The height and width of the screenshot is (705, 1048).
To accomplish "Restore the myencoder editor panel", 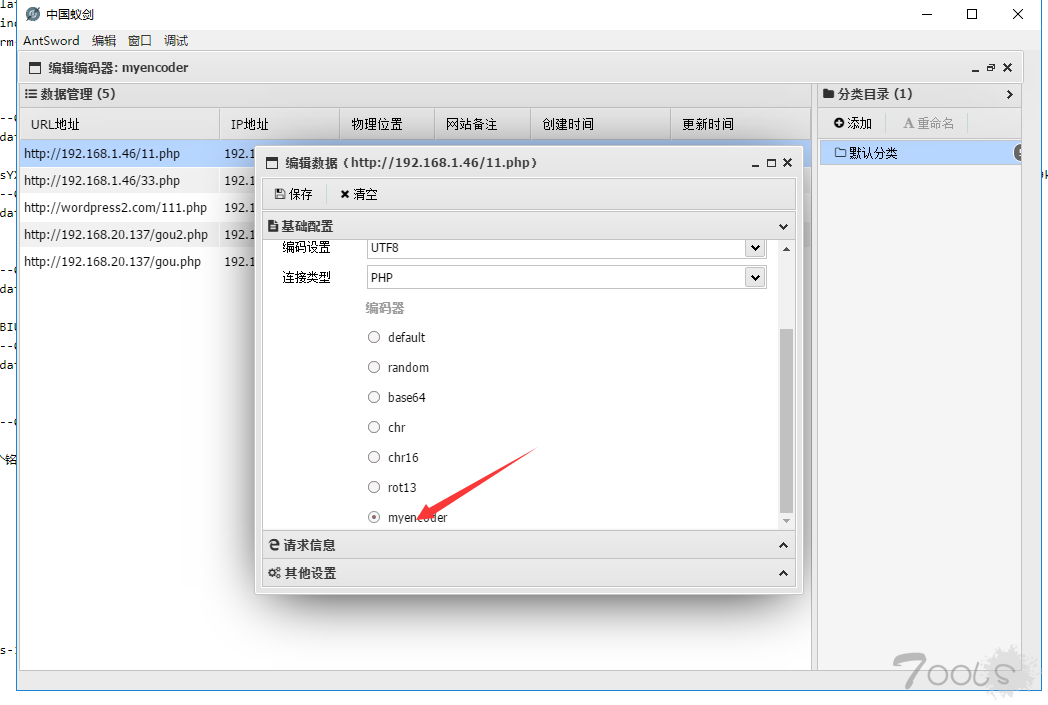I will pyautogui.click(x=991, y=67).
